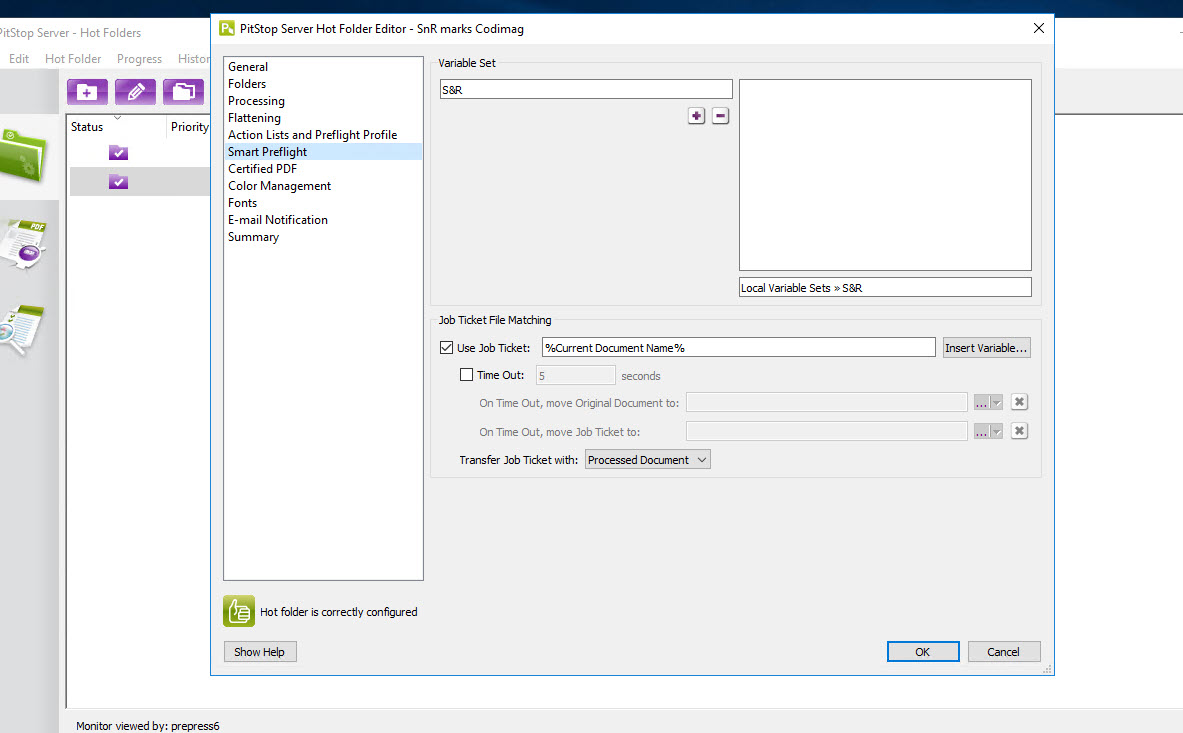The height and width of the screenshot is (733, 1183).
Task: Select General settings category
Action: click(247, 67)
